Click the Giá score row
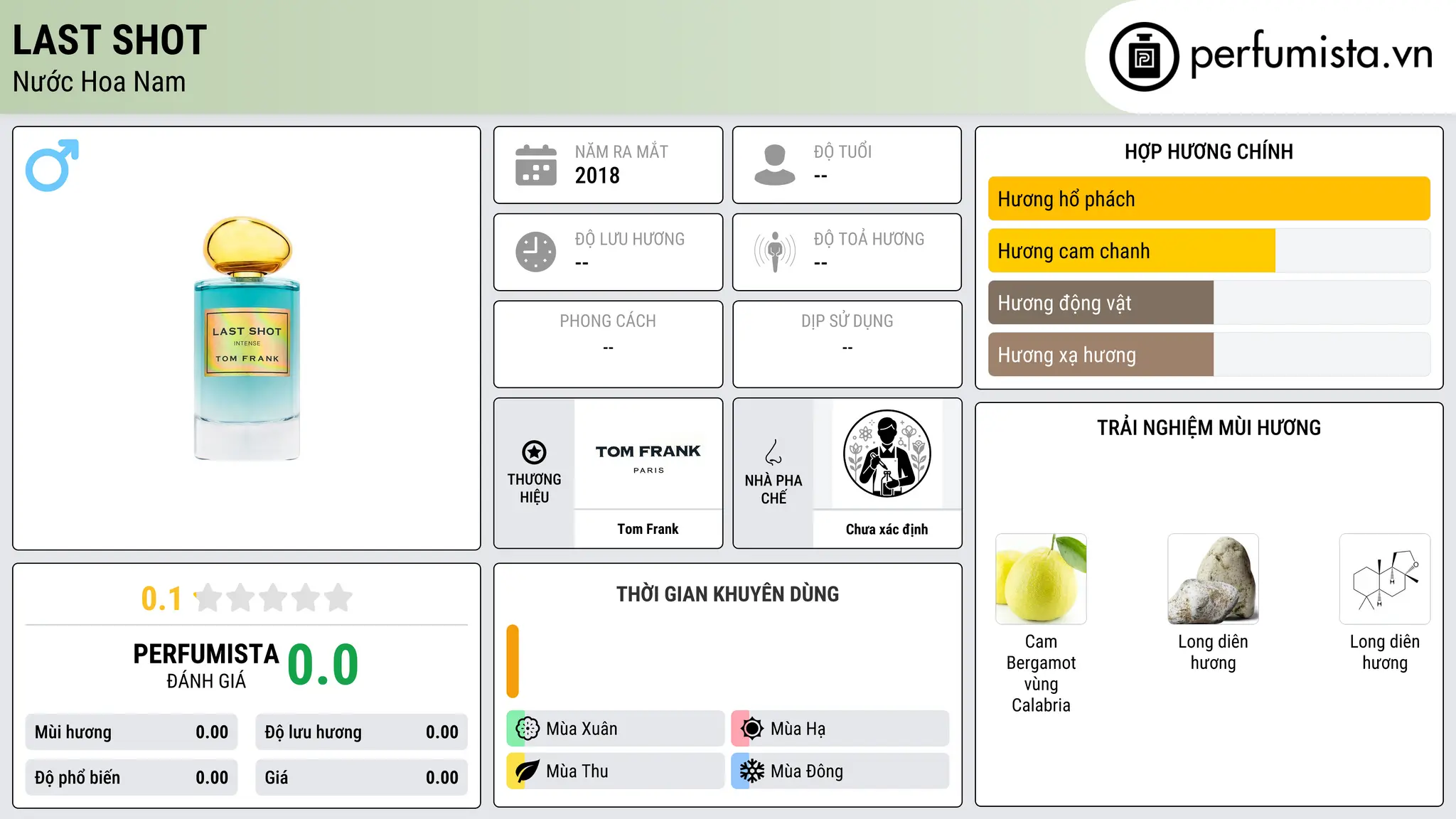This screenshot has height=819, width=1456. [x=361, y=778]
